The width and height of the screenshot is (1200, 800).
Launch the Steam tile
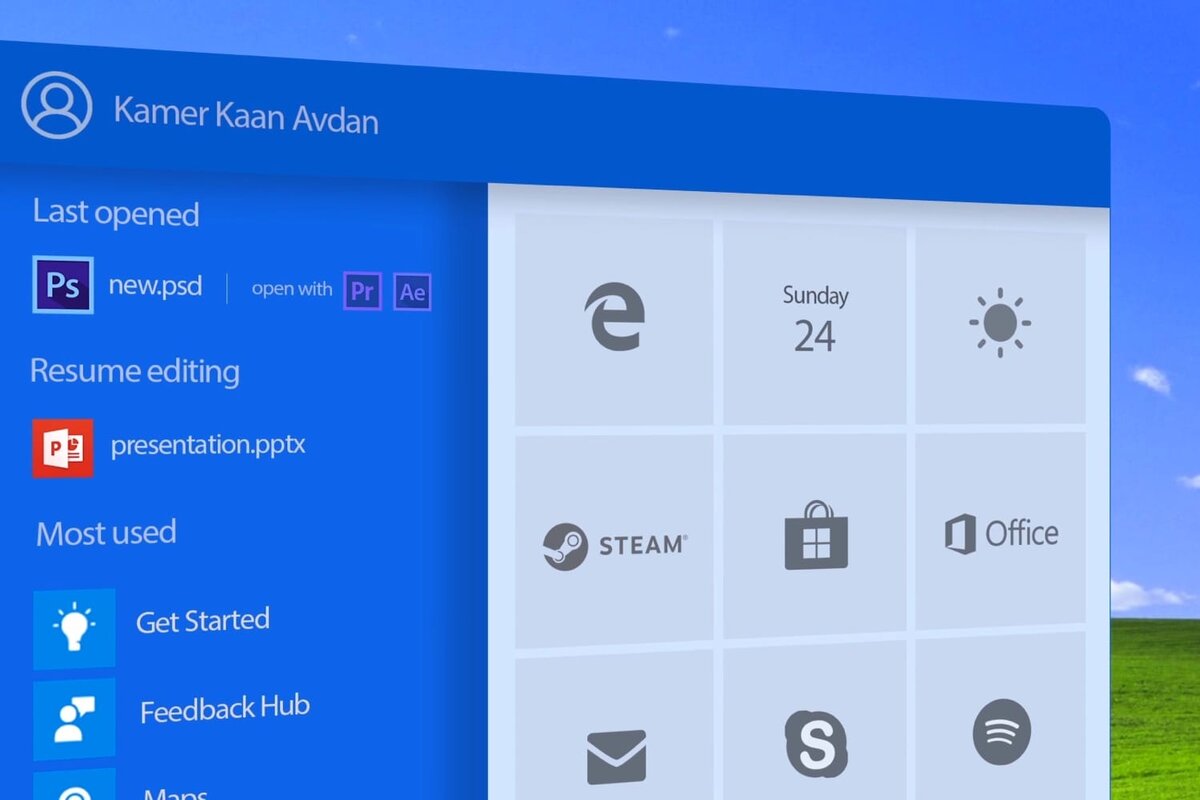(614, 541)
